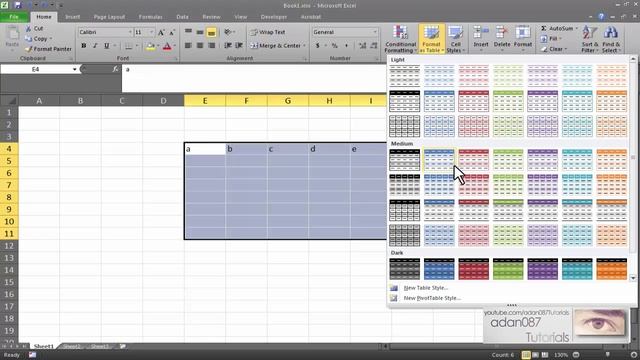The image size is (640, 360).
Task: Click the Borders icon
Action: (x=129, y=47)
